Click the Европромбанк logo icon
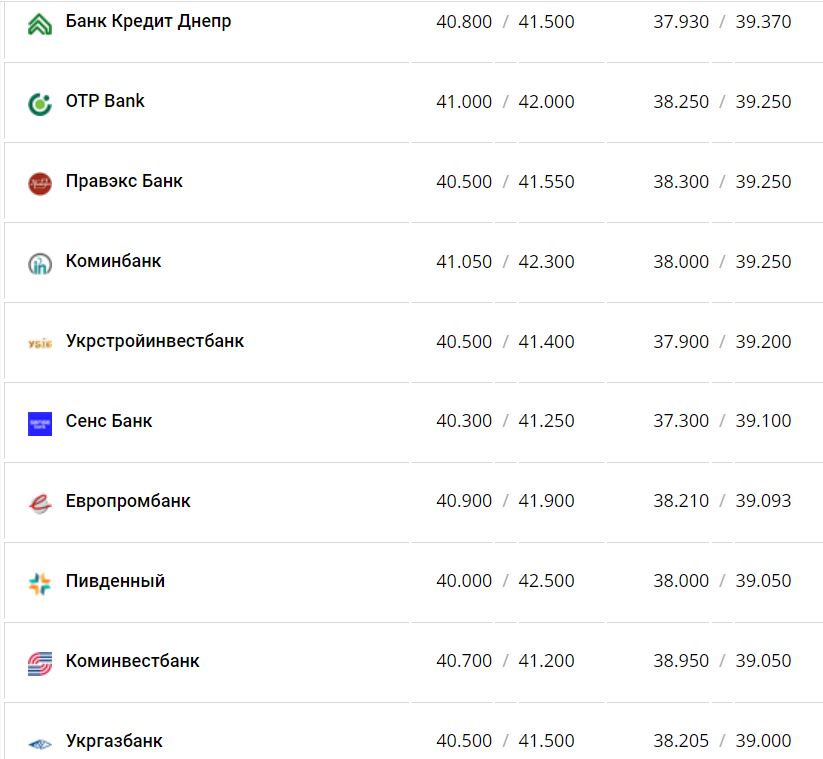This screenshot has width=823, height=759. coord(39,503)
